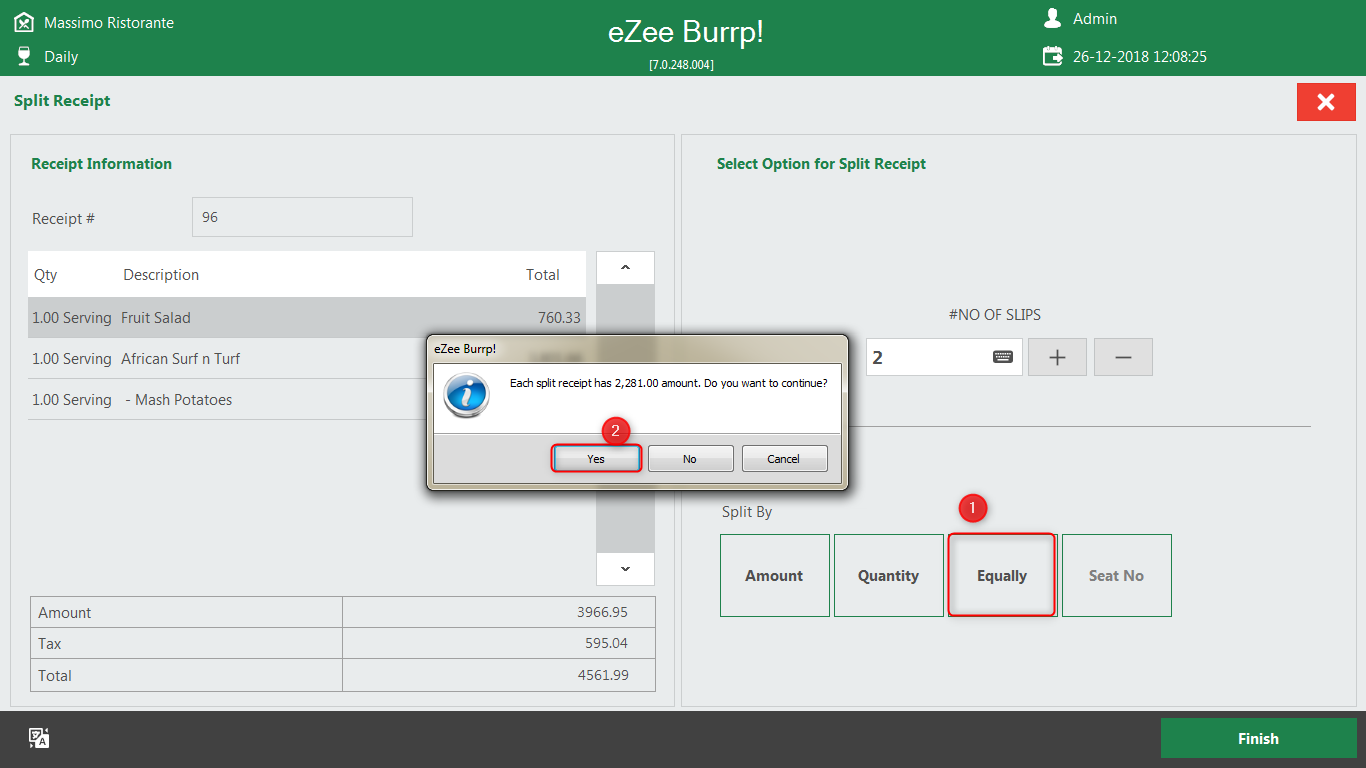Click the green Finish button
Viewport: 1366px width, 768px height.
pos(1258,738)
